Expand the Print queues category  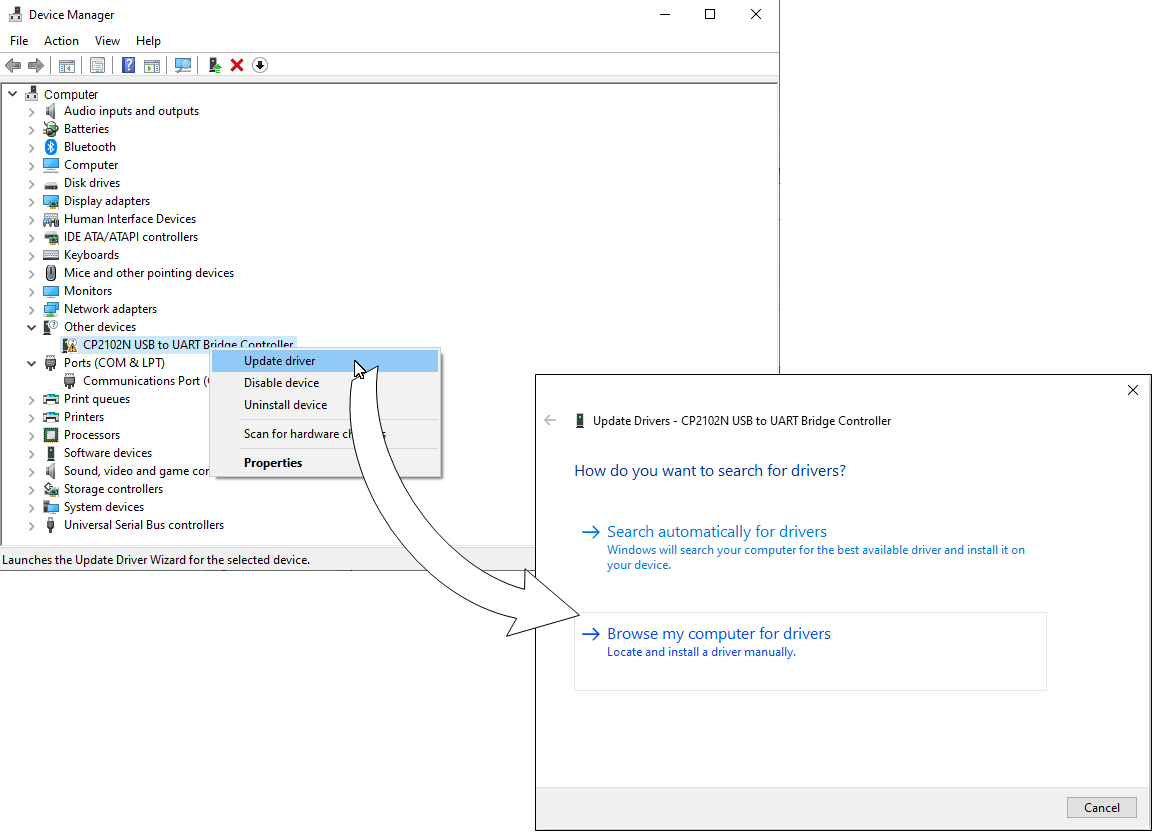[32, 399]
